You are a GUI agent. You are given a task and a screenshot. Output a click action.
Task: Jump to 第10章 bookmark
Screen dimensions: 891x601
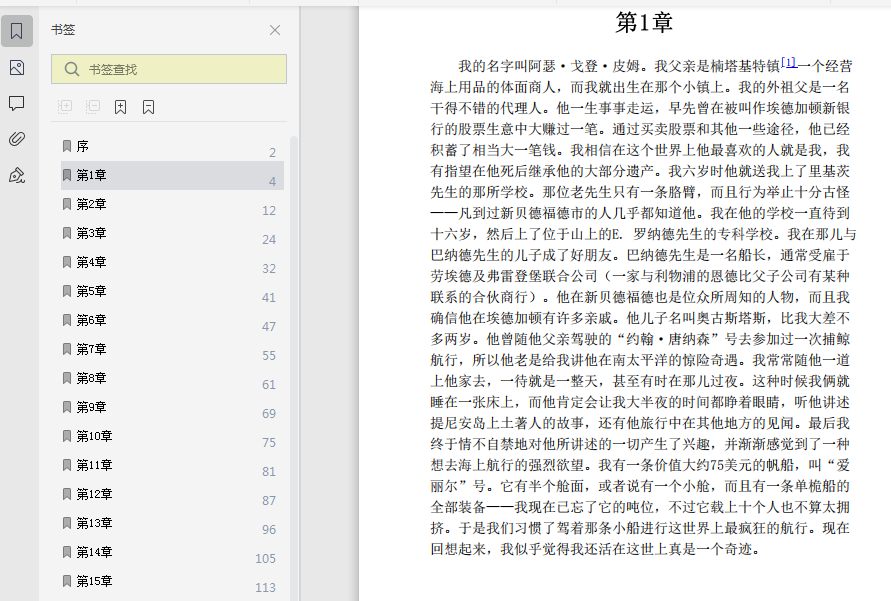(172, 436)
